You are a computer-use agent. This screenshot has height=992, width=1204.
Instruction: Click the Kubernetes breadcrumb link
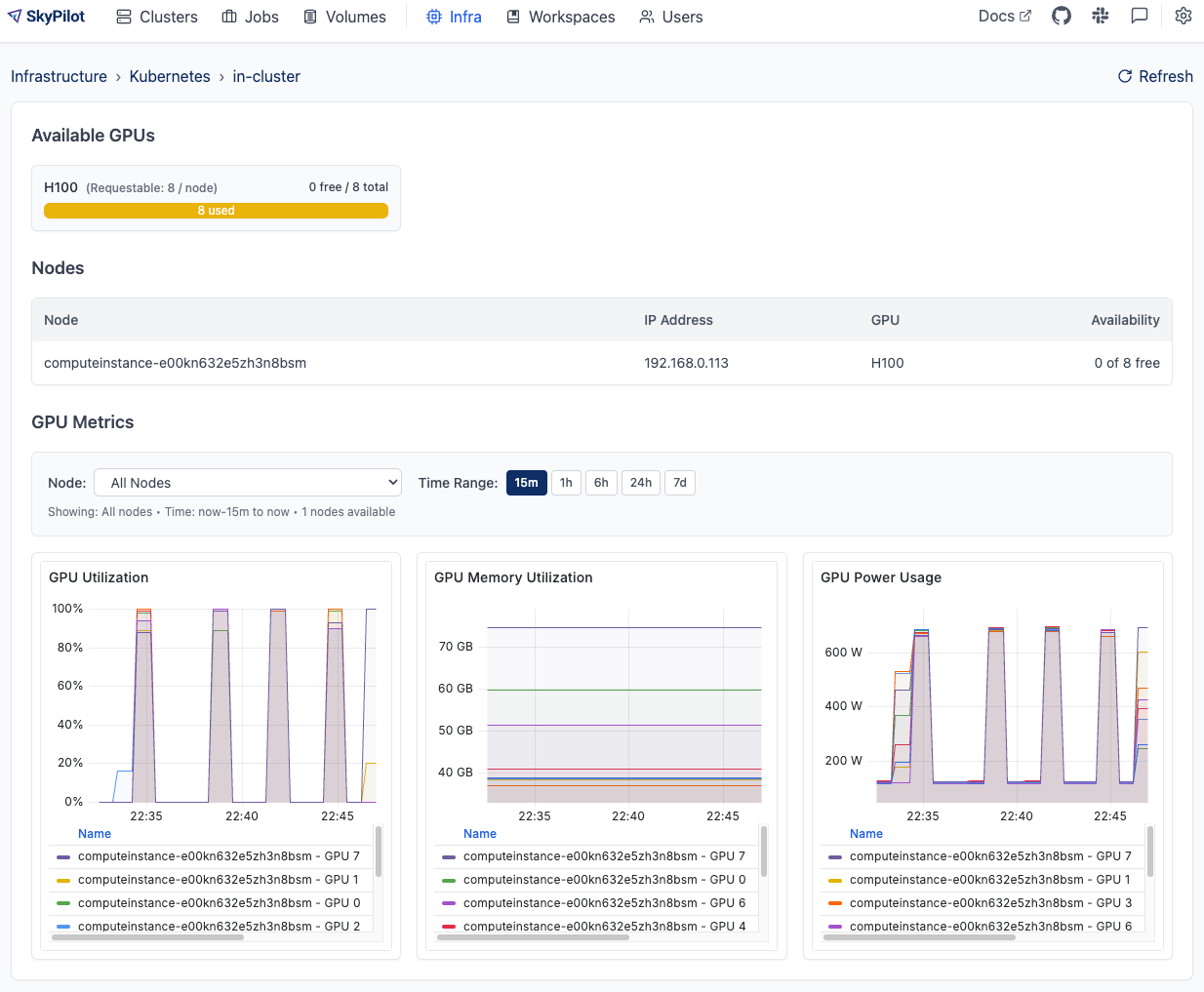pos(170,76)
